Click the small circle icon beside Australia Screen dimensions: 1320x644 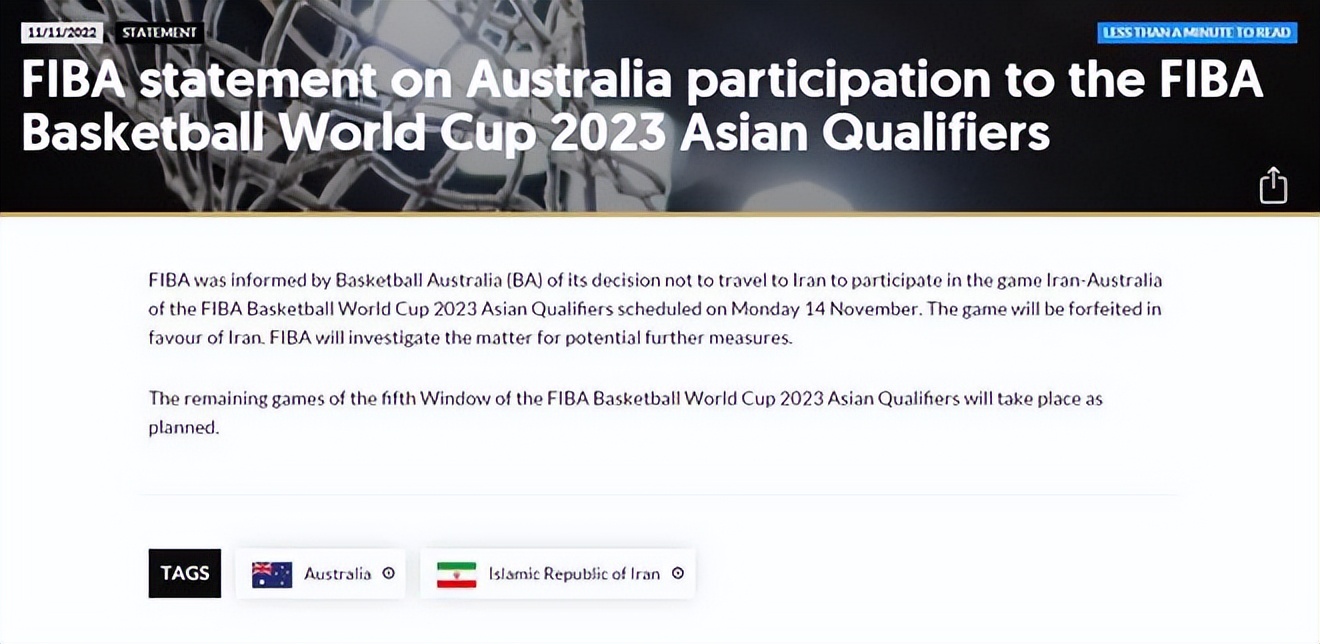pyautogui.click(x=389, y=574)
